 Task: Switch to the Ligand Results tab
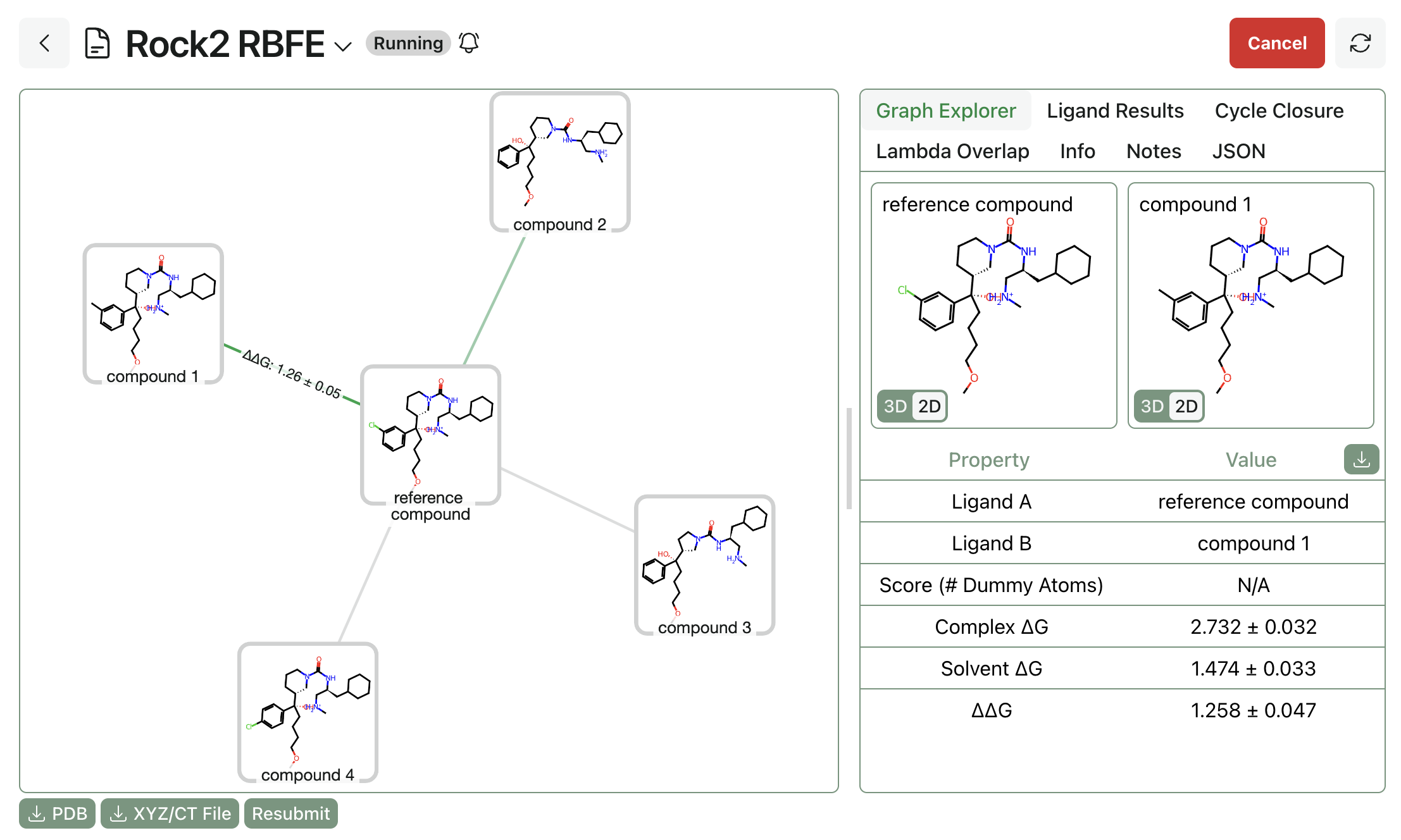1114,110
